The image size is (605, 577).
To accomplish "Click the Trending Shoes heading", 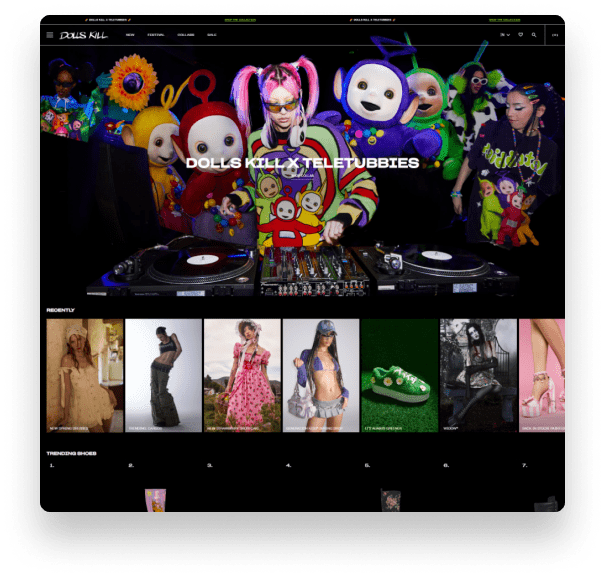I will click(x=71, y=453).
